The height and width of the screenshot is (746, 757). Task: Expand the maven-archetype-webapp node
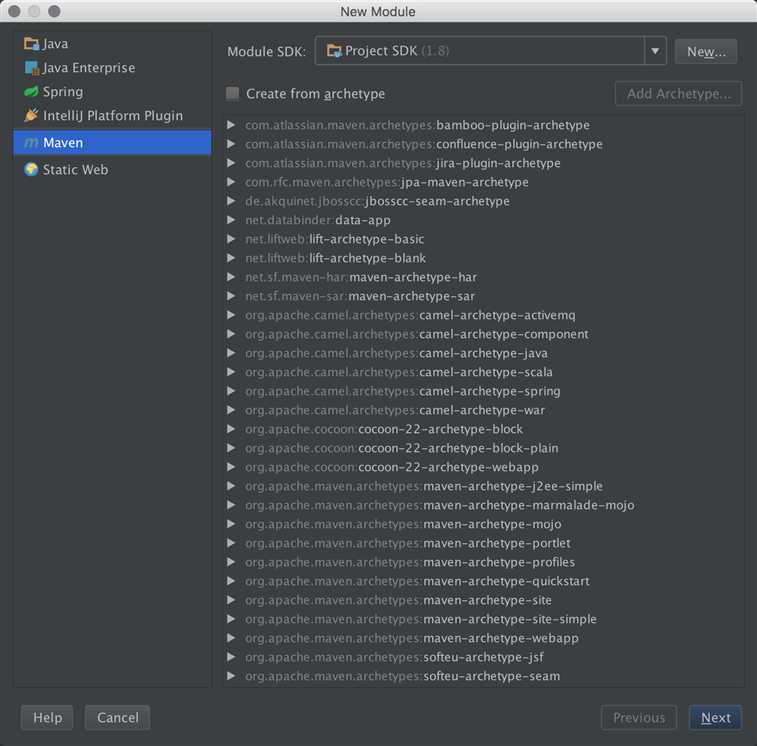tap(231, 638)
